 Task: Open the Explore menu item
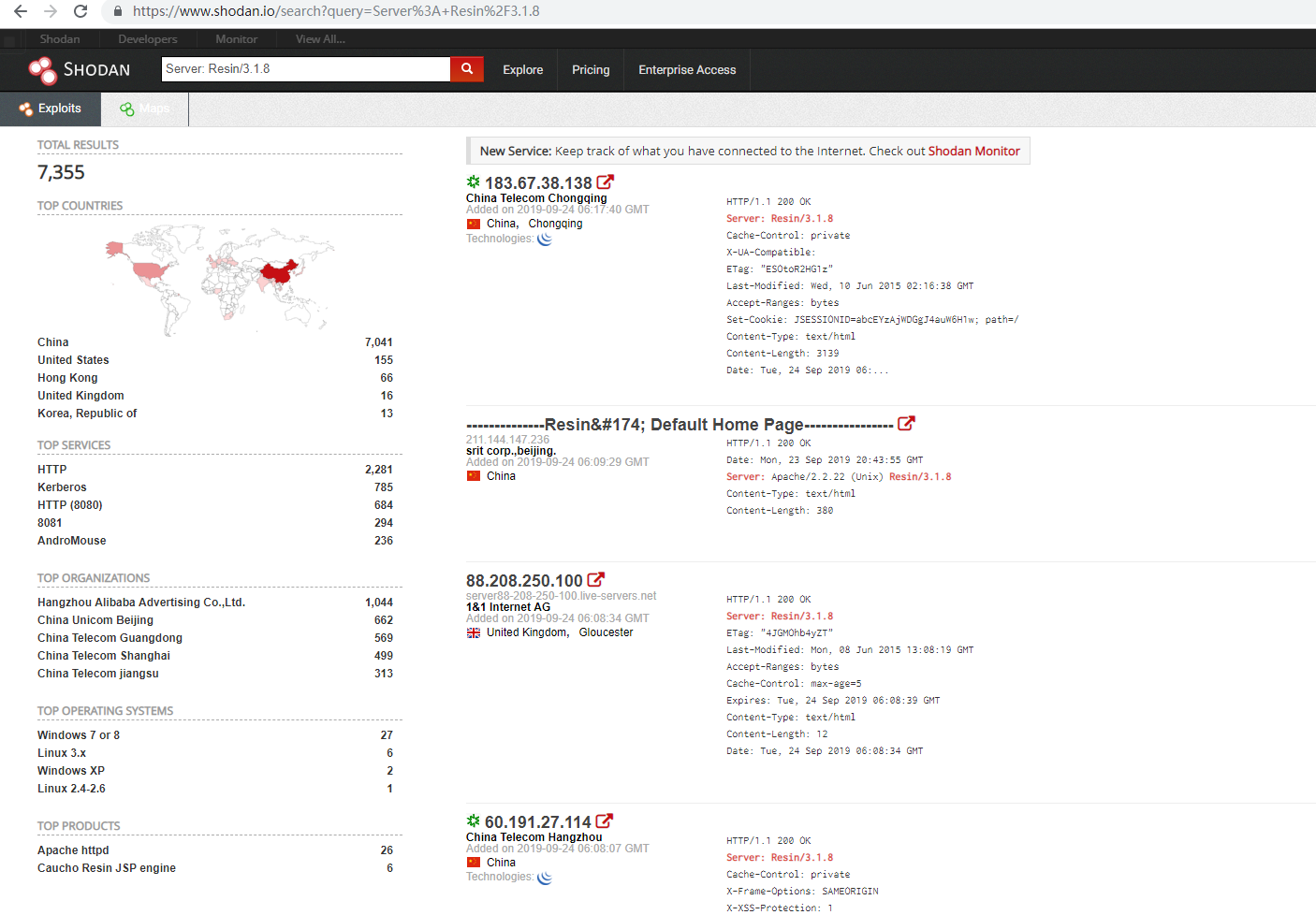pos(522,70)
